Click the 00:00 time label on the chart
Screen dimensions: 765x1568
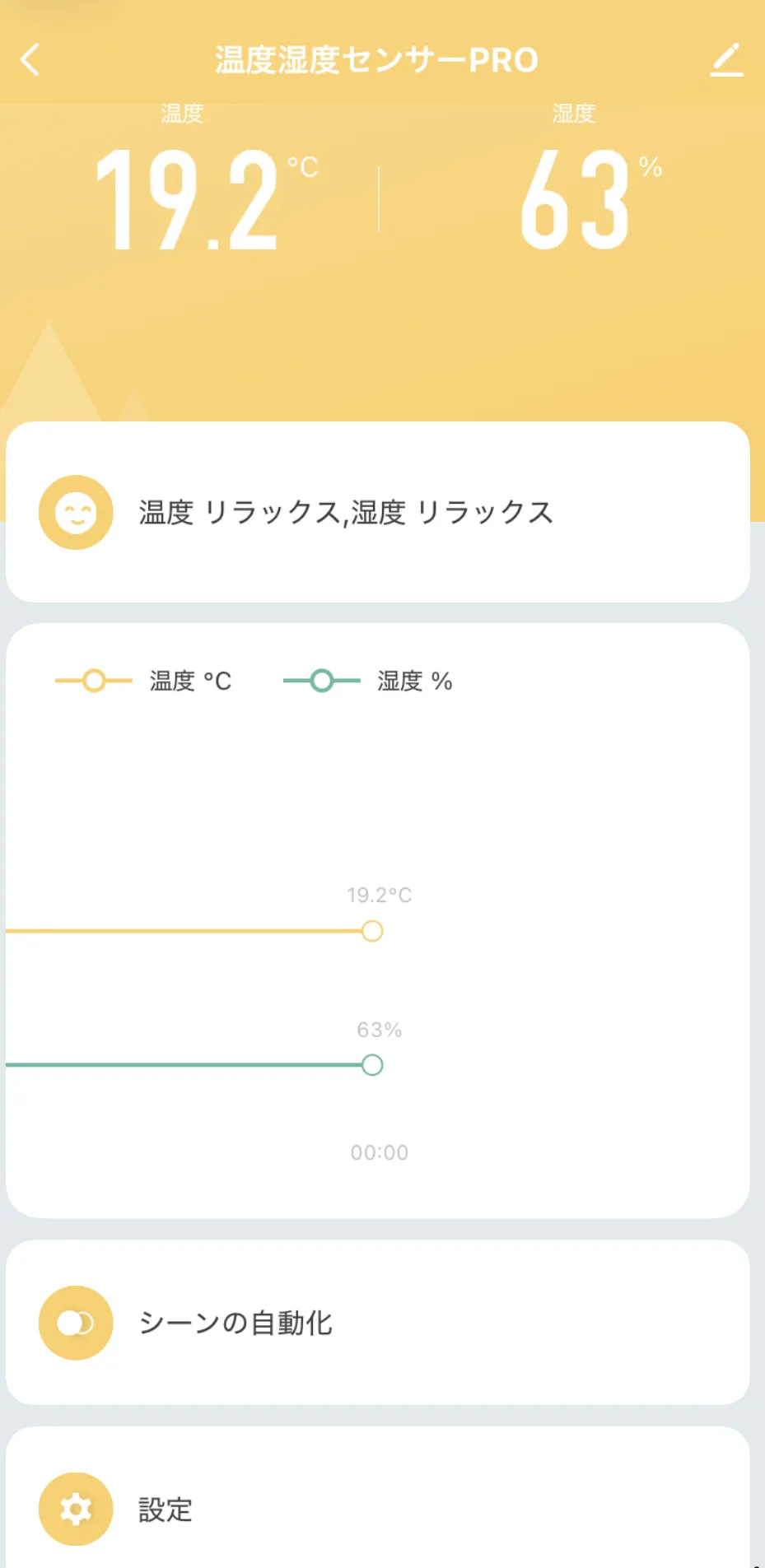379,1152
